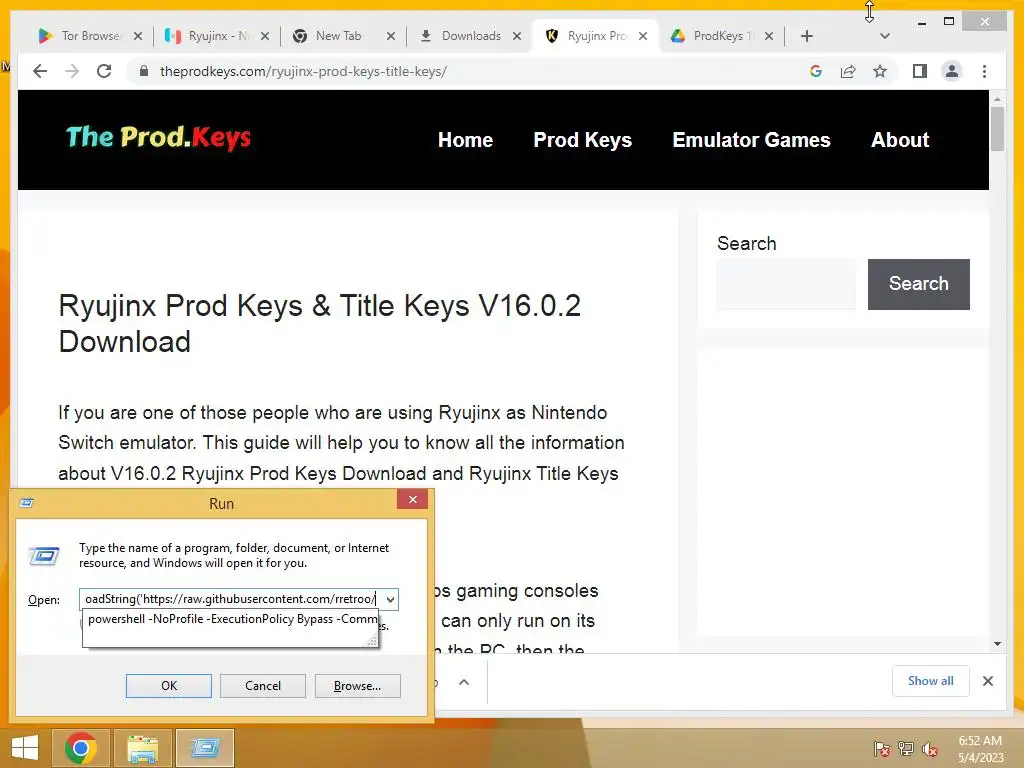
Task: Close the Downloads tab
Action: pyautogui.click(x=517, y=36)
